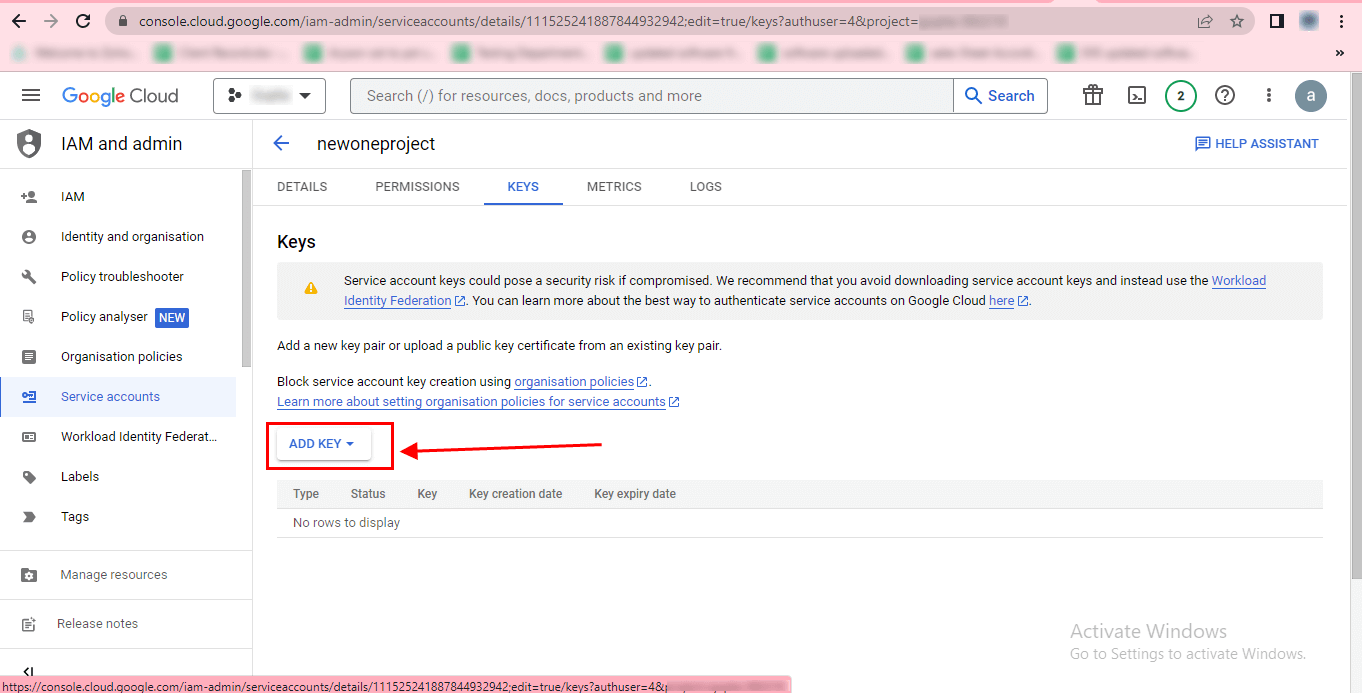Image resolution: width=1362 pixels, height=693 pixels.
Task: Open the three-dot settings menu
Action: [x=1269, y=96]
